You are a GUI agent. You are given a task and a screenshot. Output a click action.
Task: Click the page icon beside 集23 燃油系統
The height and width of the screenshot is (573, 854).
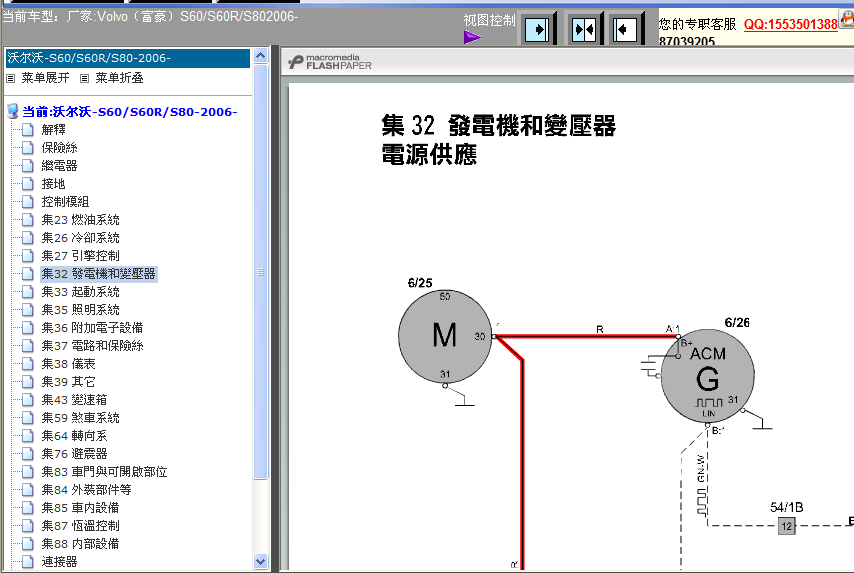coord(28,220)
